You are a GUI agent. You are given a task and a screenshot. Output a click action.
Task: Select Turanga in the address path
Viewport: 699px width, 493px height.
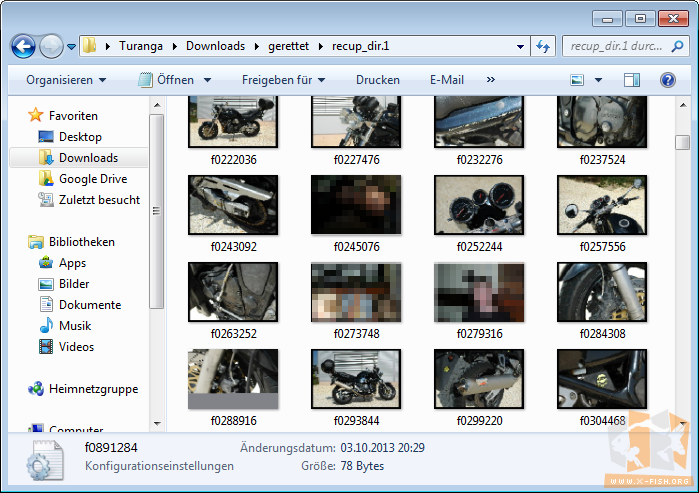coord(140,46)
